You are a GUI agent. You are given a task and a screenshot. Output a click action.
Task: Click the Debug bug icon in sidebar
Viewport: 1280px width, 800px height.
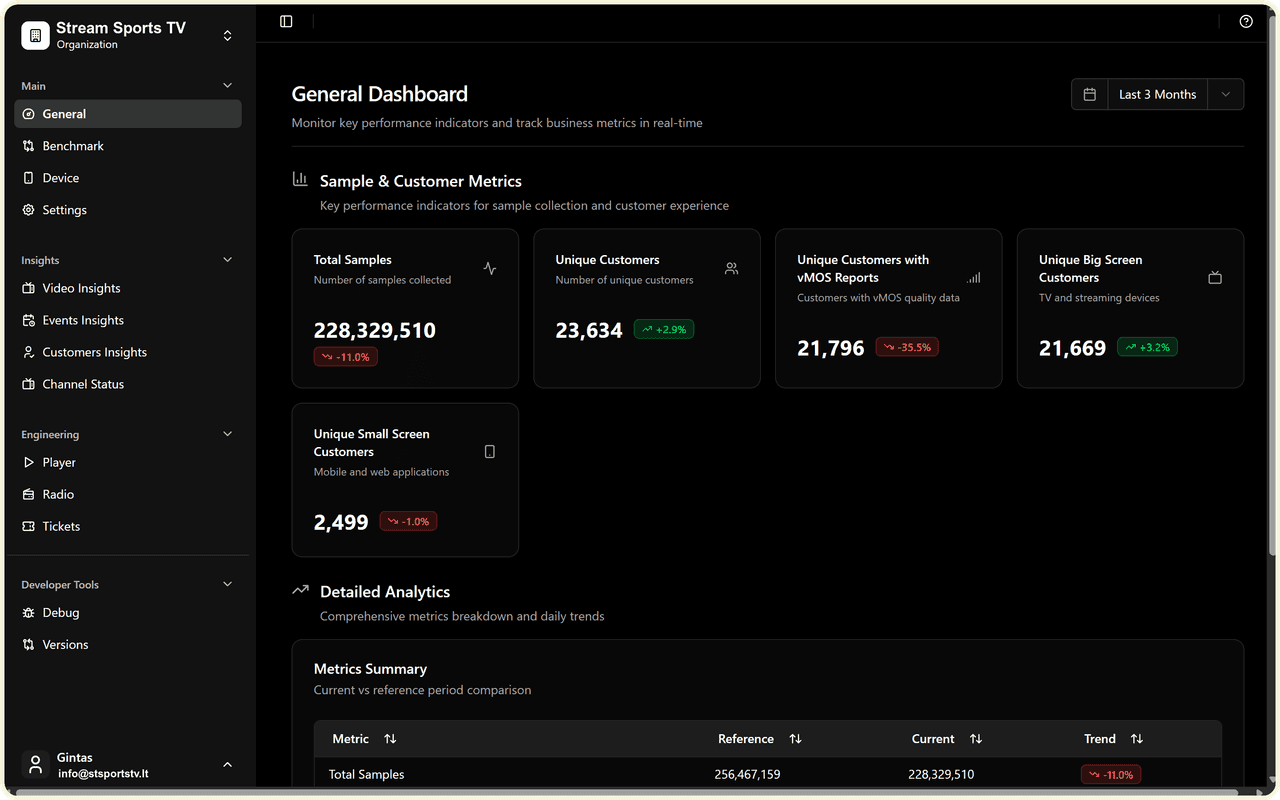29,612
